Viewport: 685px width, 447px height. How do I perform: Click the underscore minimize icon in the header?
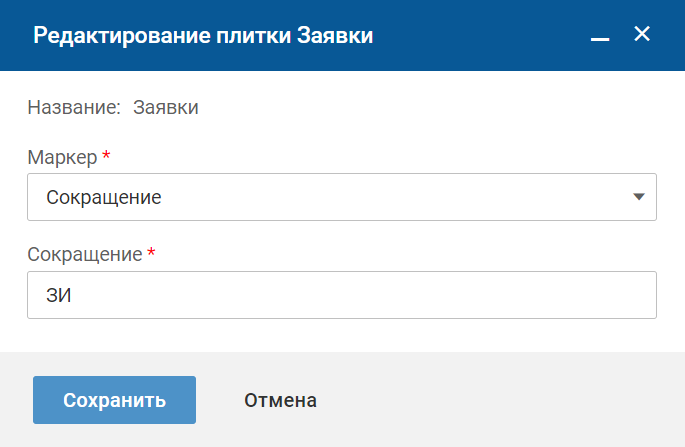(x=600, y=37)
